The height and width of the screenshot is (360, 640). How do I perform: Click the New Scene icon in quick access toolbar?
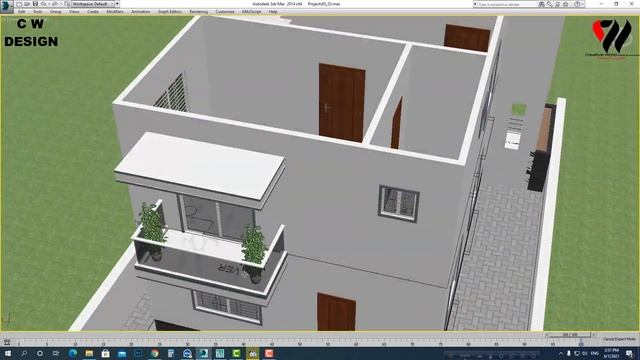click(19, 4)
